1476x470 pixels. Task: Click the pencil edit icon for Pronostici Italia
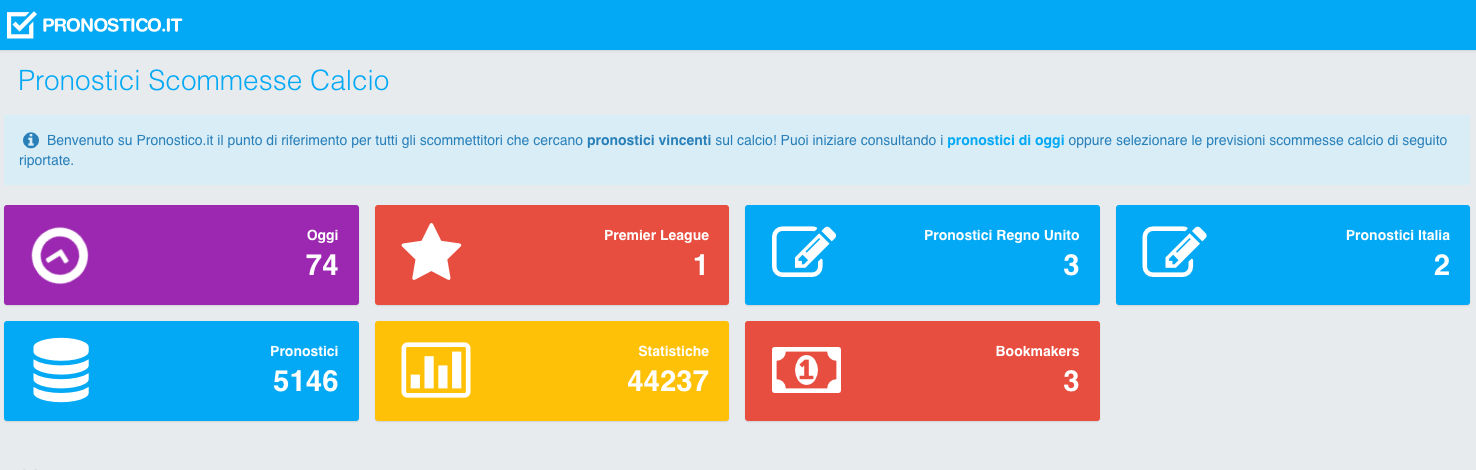(x=1174, y=251)
